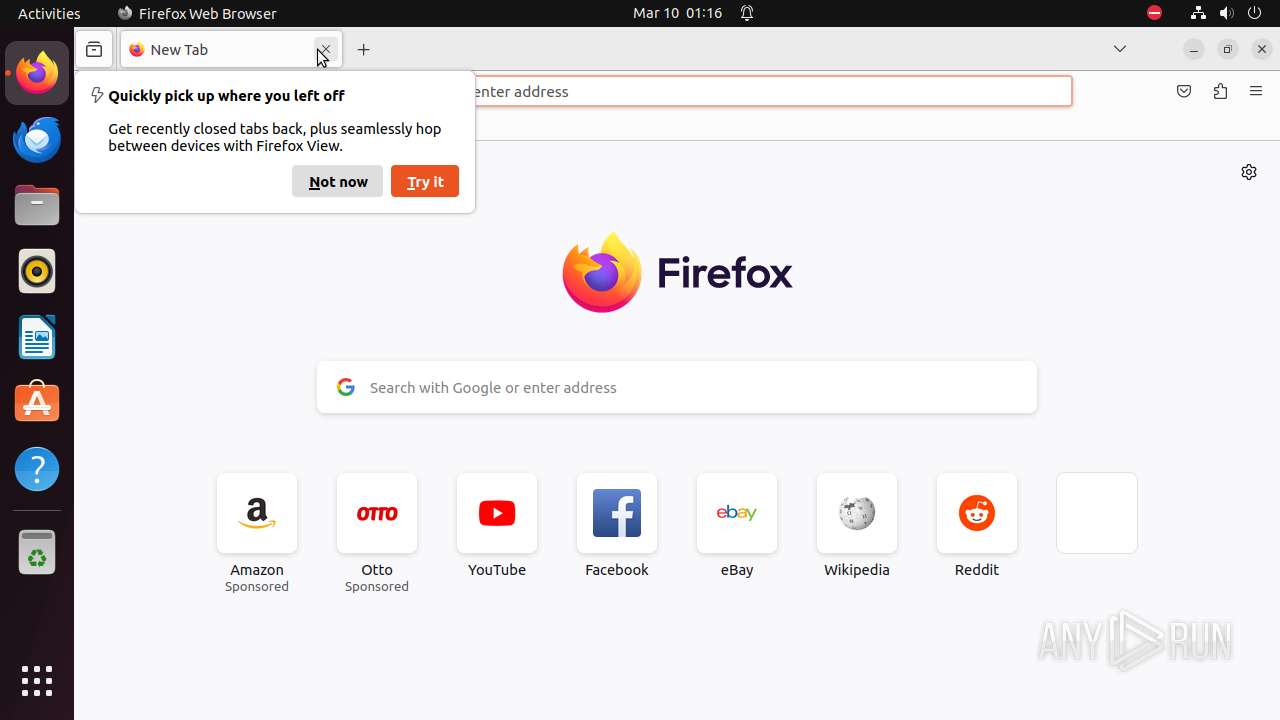Viewport: 1280px width, 720px height.
Task: Open Firefox Web Browser app menu
Action: [197, 13]
